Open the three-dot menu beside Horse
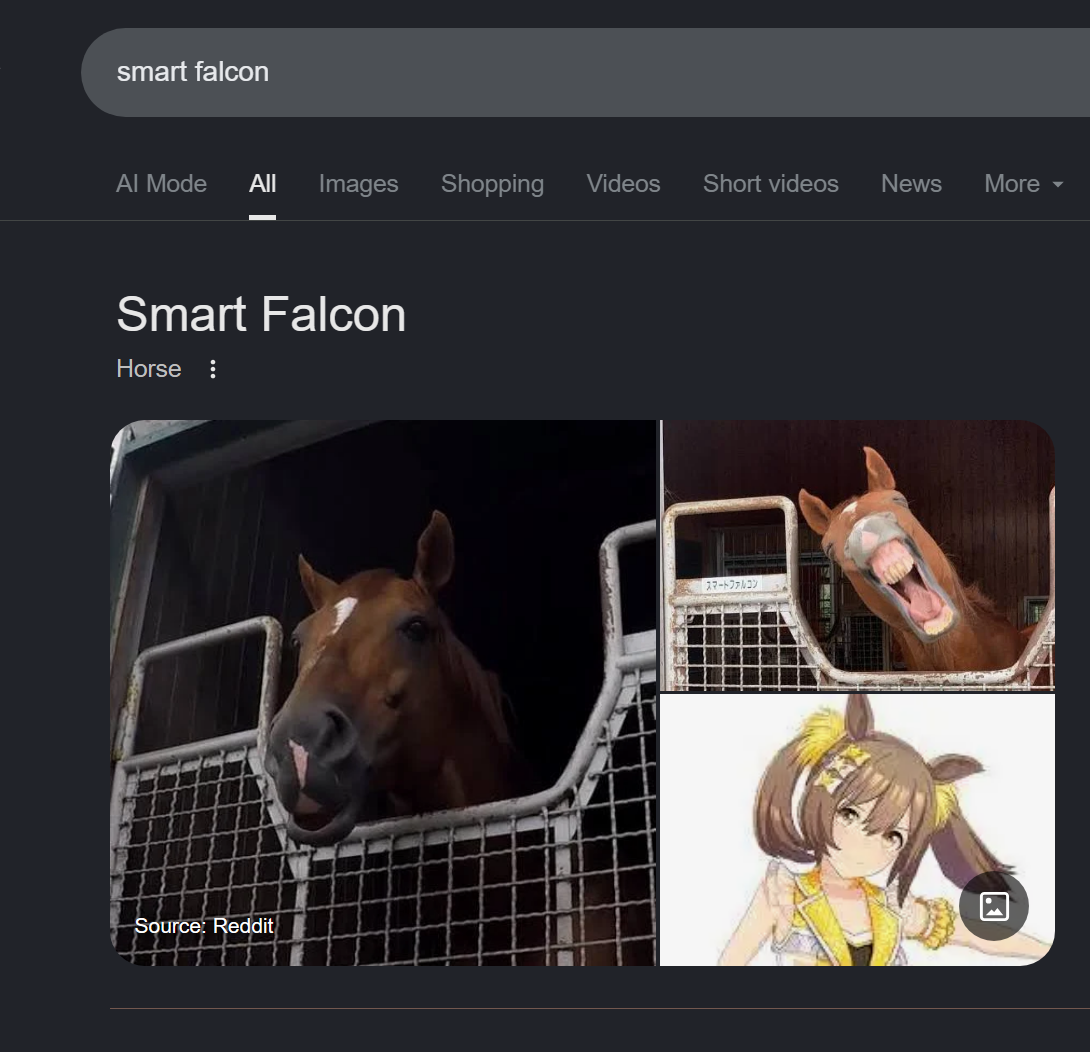The image size is (1090, 1052). 213,369
